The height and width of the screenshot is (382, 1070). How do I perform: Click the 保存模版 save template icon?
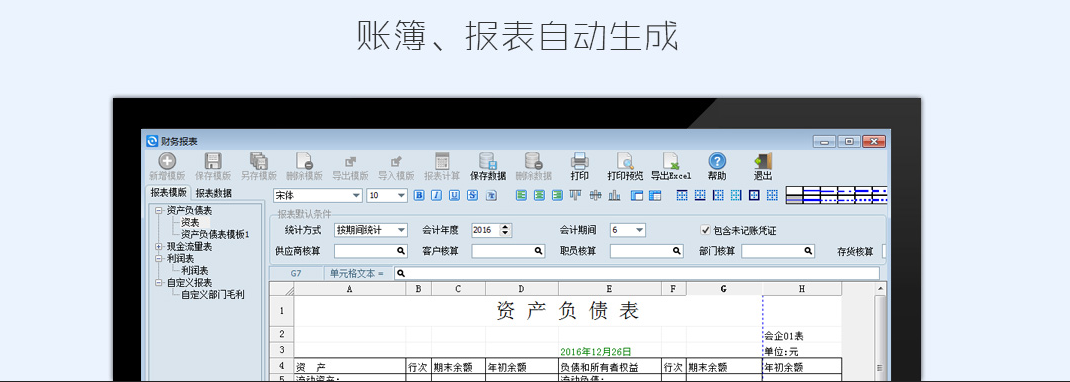pos(213,161)
